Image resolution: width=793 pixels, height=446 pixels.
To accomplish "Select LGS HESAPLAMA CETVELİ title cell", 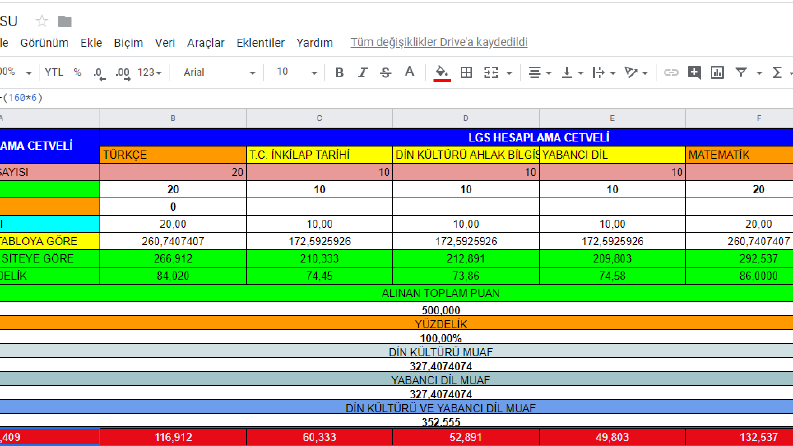I will (x=446, y=138).
